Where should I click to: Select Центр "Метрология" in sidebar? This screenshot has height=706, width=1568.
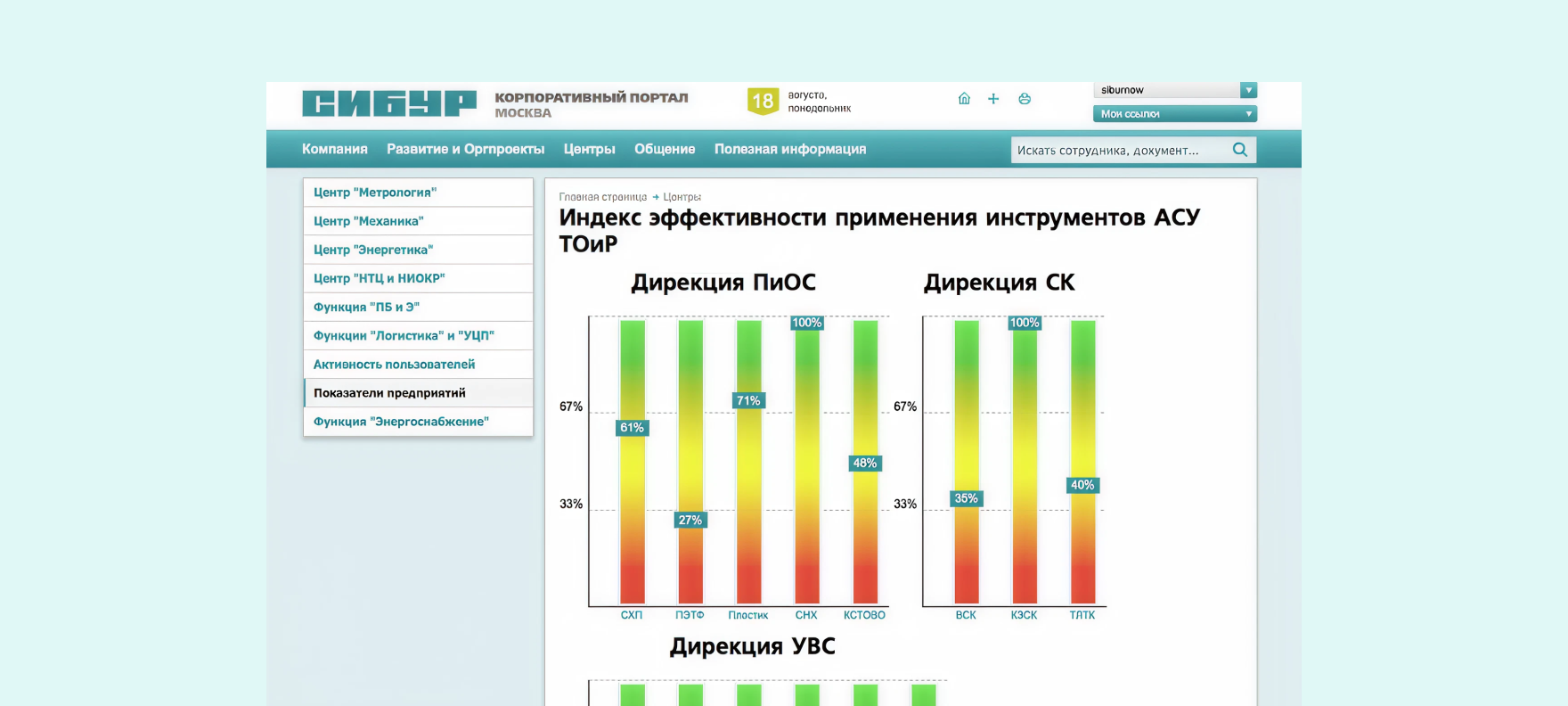418,193
